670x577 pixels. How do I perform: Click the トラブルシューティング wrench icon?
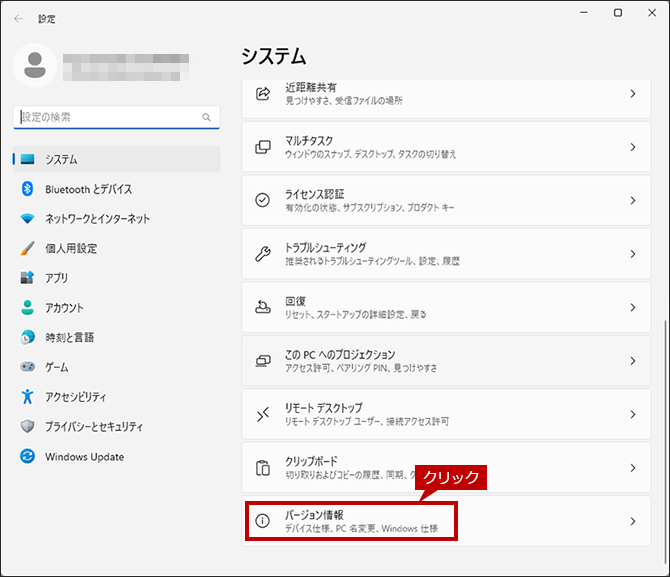263,254
